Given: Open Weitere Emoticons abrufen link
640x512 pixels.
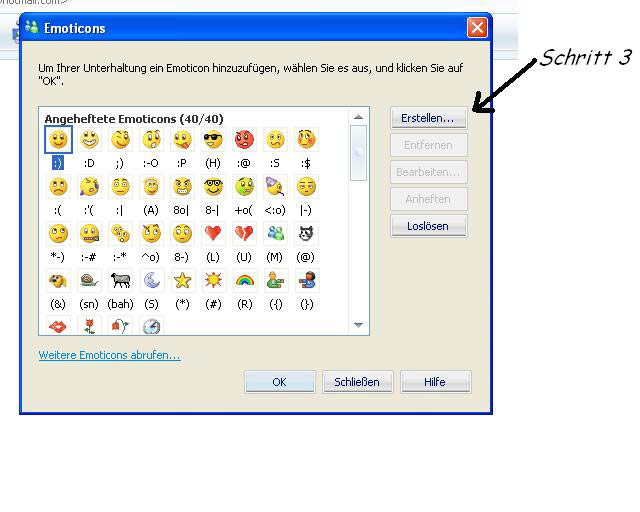Looking at the screenshot, I should [x=109, y=355].
